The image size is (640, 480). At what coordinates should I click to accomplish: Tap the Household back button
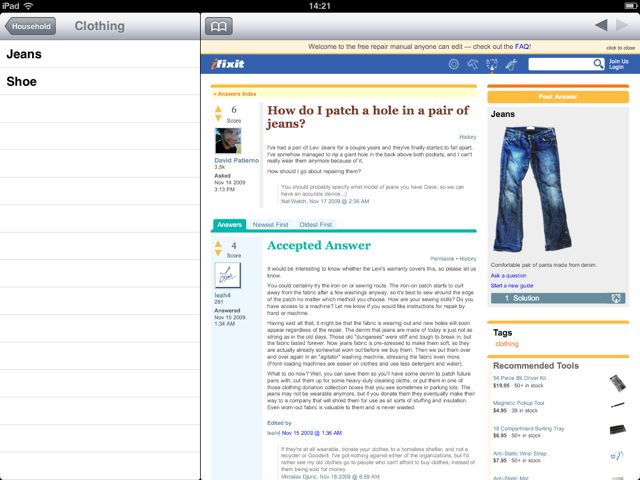pyautogui.click(x=31, y=26)
